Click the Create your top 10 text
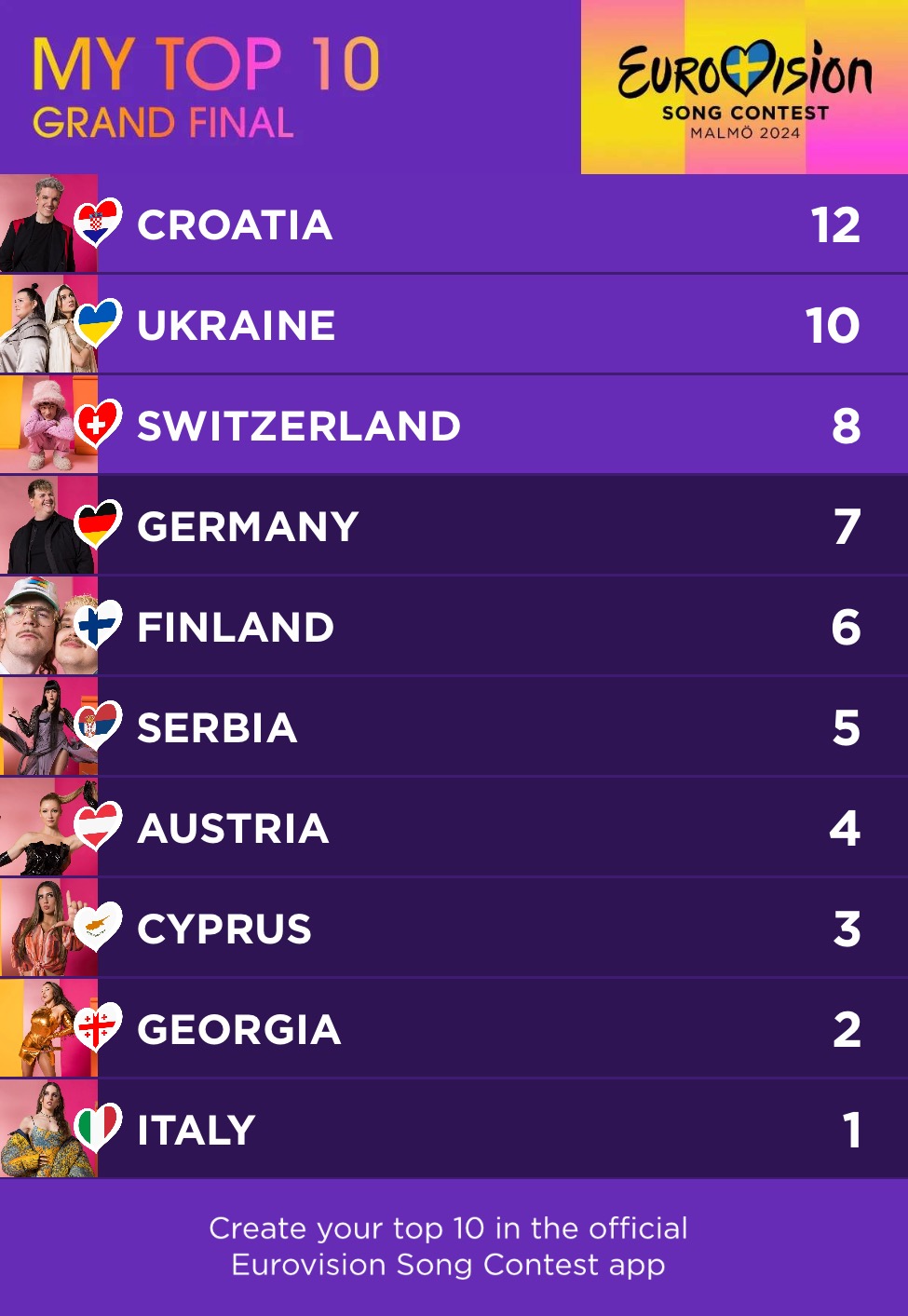This screenshot has width=908, height=1316. pos(448,1246)
